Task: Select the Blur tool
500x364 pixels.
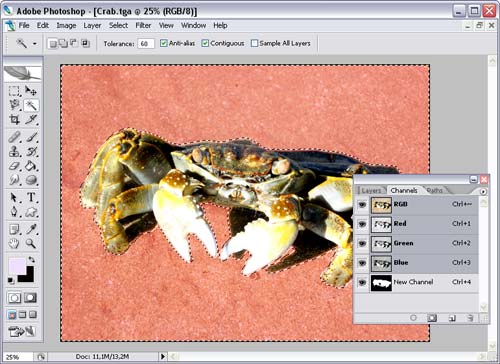Action: tap(14, 180)
